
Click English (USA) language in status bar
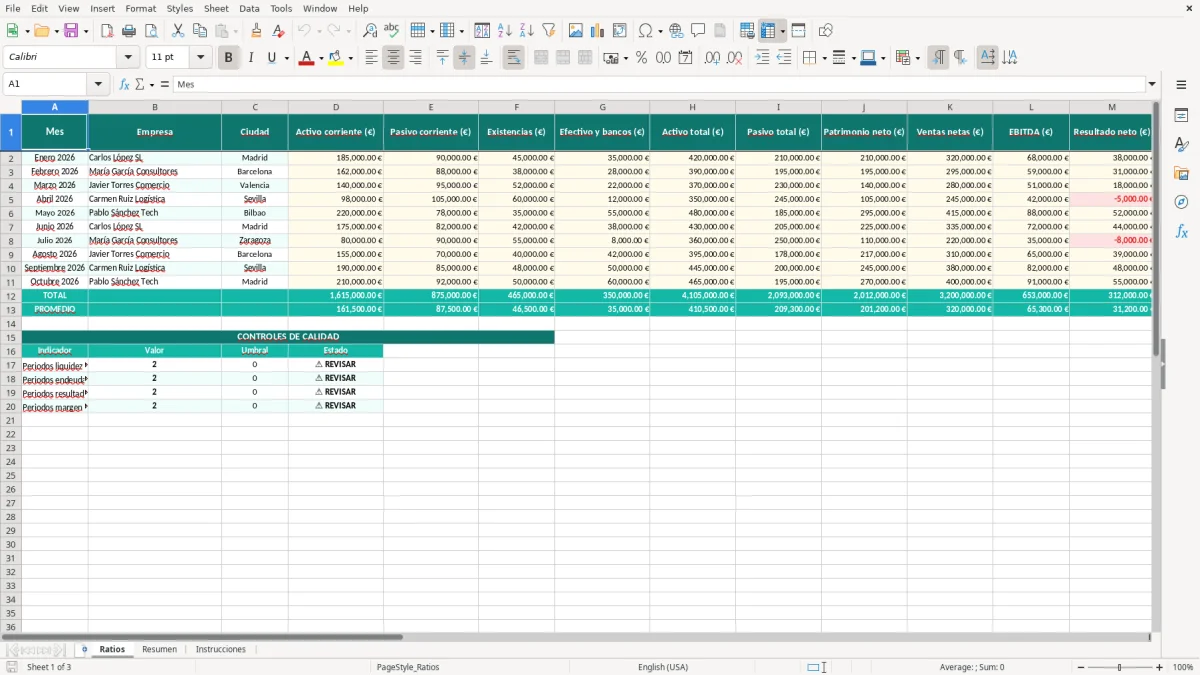(663, 667)
